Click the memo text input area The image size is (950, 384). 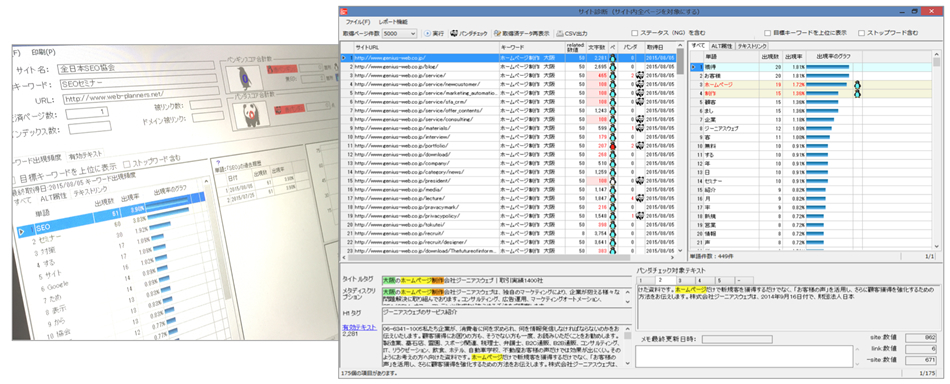coord(744,356)
